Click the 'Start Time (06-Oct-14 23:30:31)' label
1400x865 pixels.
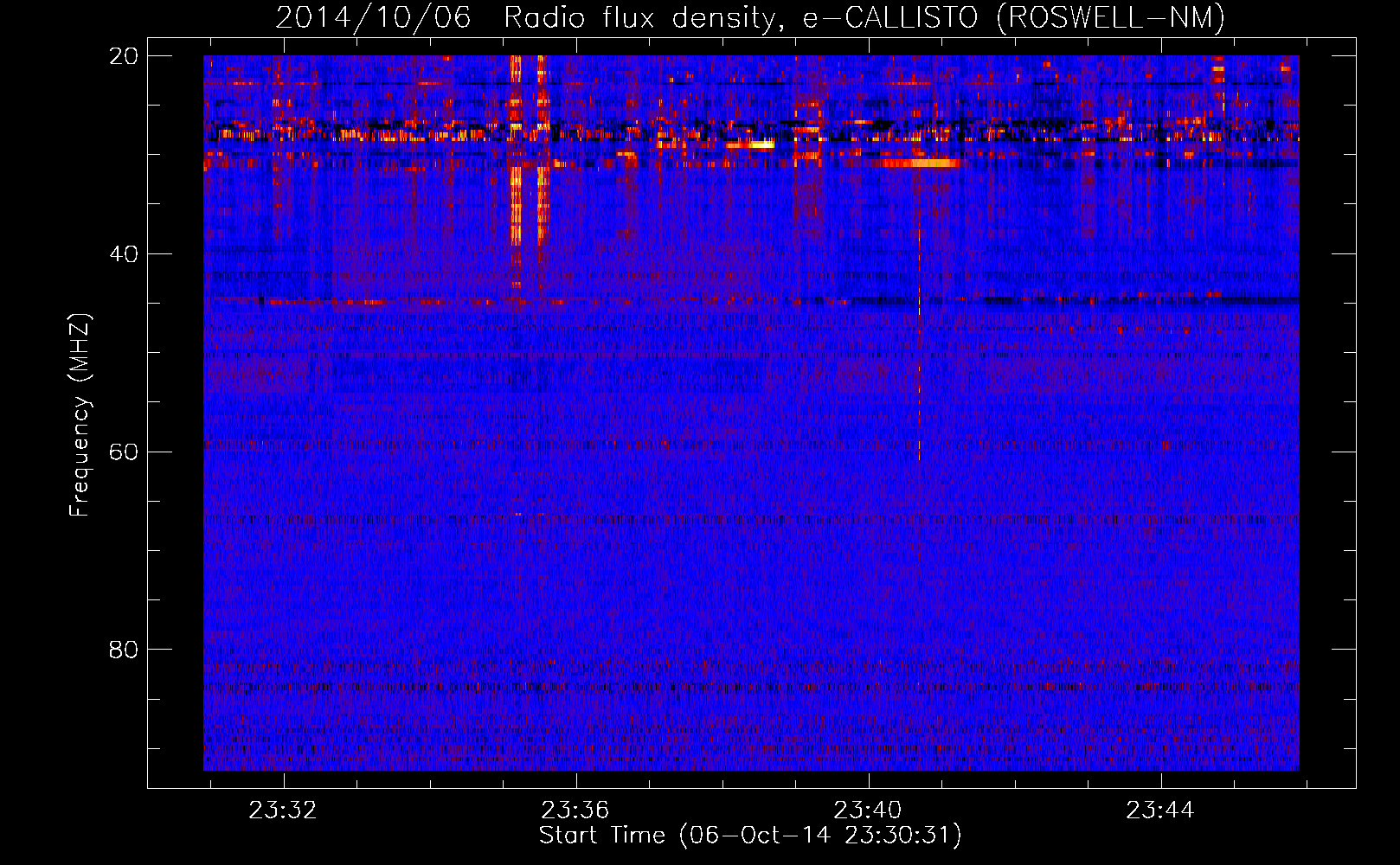tap(750, 836)
